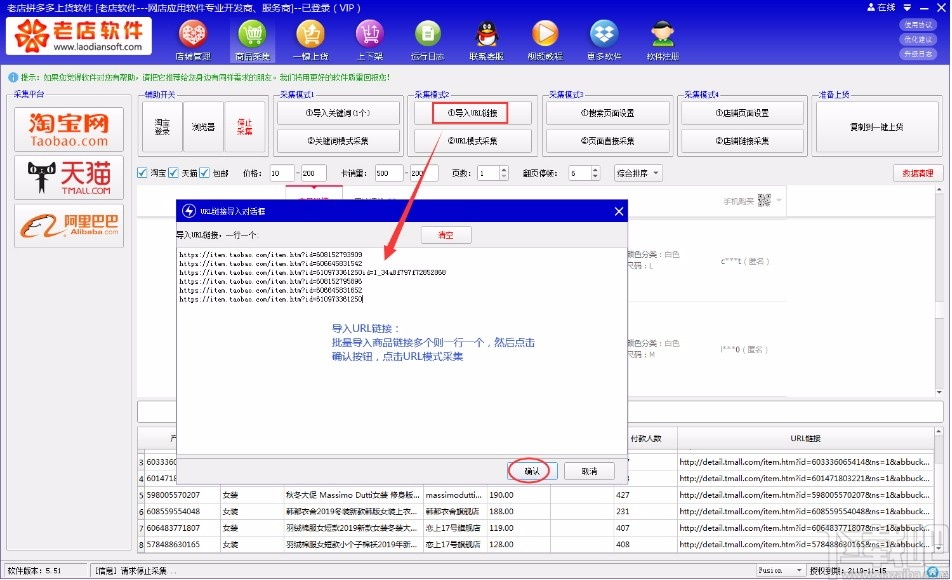Click the 老店软件 logo banner
Screen dimensions: 952x580
(x=79, y=35)
